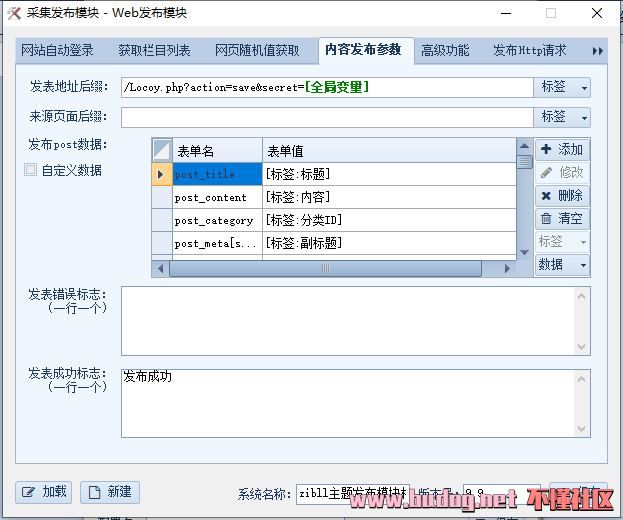Click the 加载 button
623x520 pixels.
(x=44, y=492)
